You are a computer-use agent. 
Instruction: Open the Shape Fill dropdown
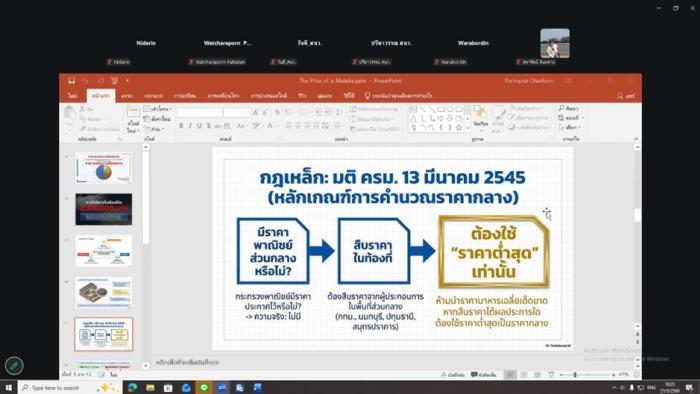(x=525, y=108)
